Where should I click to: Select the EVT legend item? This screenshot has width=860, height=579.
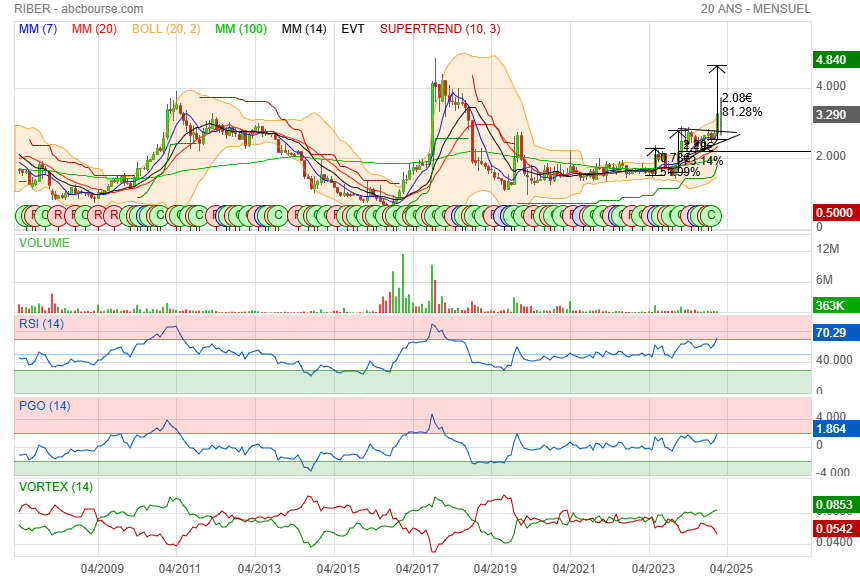pyautogui.click(x=353, y=29)
